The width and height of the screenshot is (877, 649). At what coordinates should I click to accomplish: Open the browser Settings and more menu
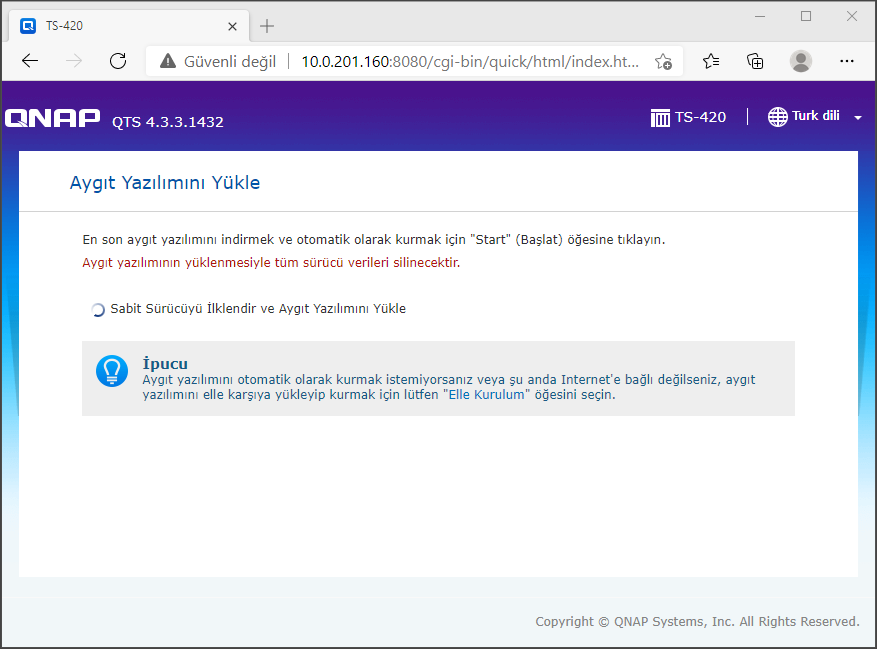[x=846, y=61]
